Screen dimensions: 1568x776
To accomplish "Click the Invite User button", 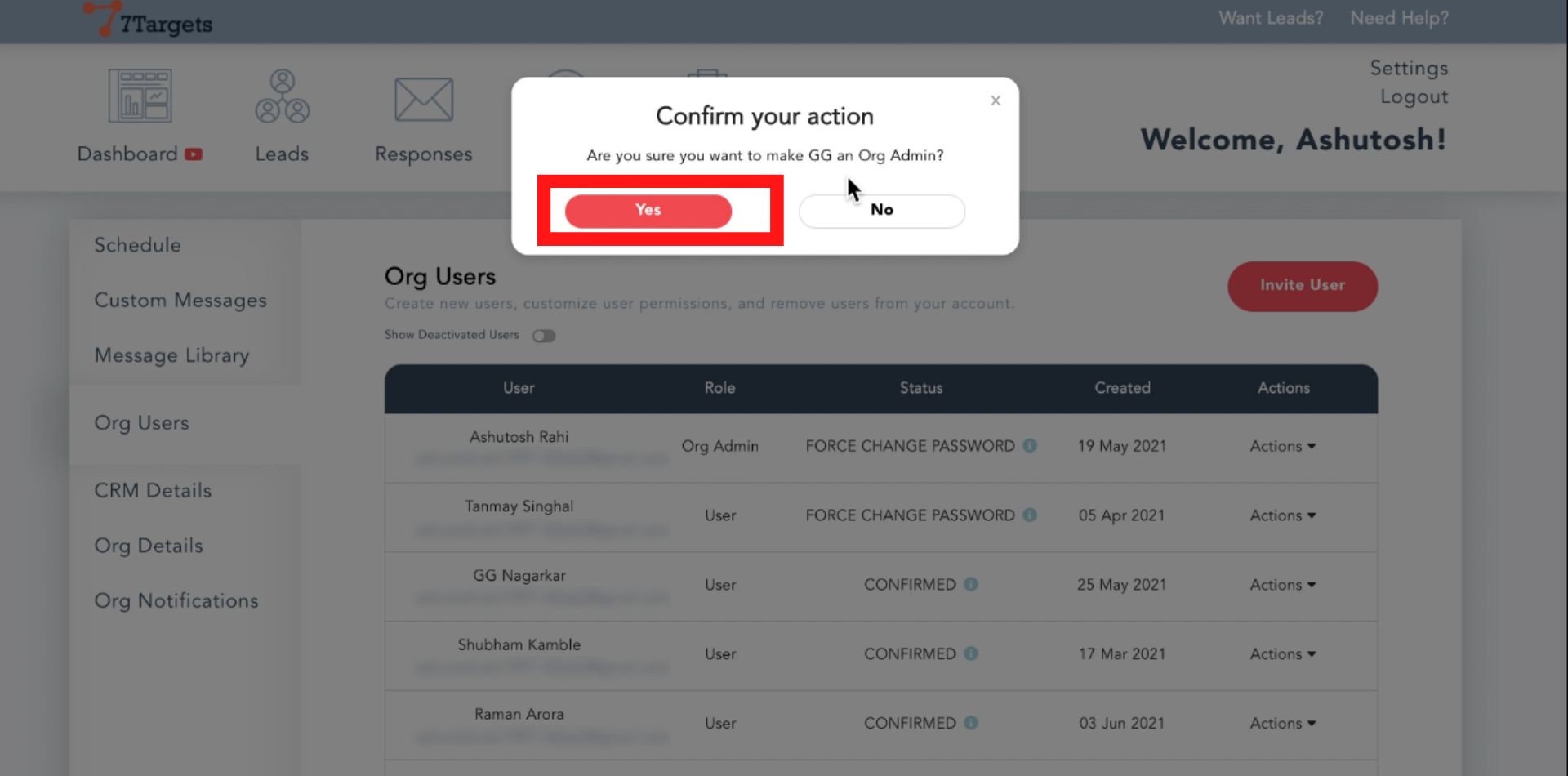I will tap(1302, 286).
